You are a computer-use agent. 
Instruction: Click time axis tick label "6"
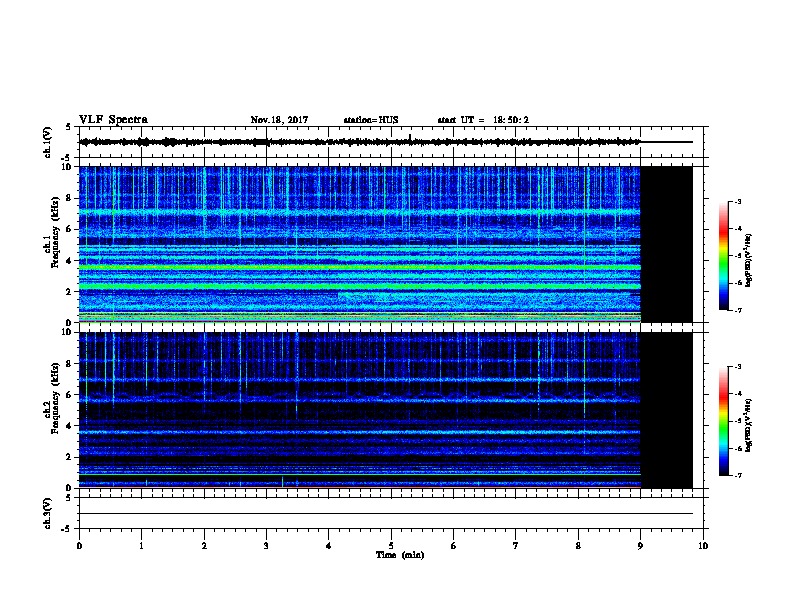(453, 546)
